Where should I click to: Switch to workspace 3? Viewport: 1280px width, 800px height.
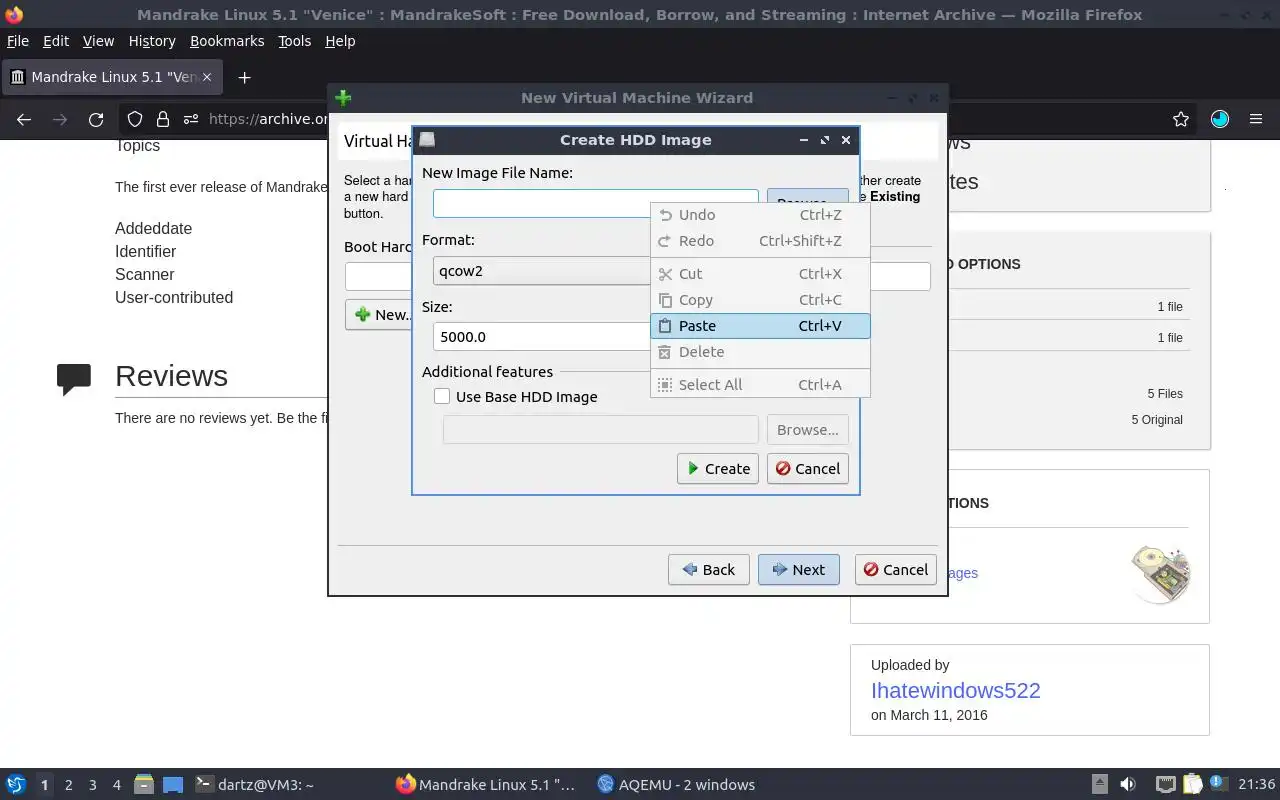[x=93, y=785]
